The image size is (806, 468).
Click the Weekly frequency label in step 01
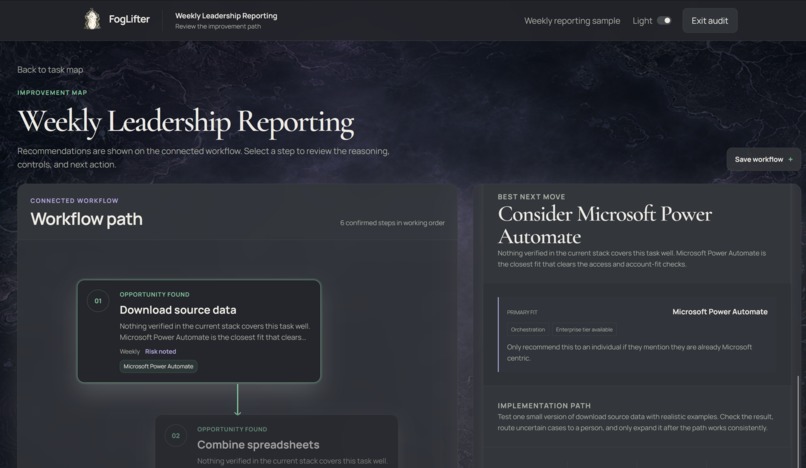coord(130,351)
